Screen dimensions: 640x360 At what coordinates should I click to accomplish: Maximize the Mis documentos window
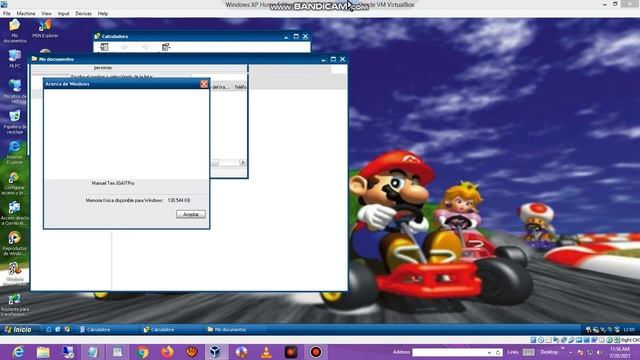pos(333,59)
